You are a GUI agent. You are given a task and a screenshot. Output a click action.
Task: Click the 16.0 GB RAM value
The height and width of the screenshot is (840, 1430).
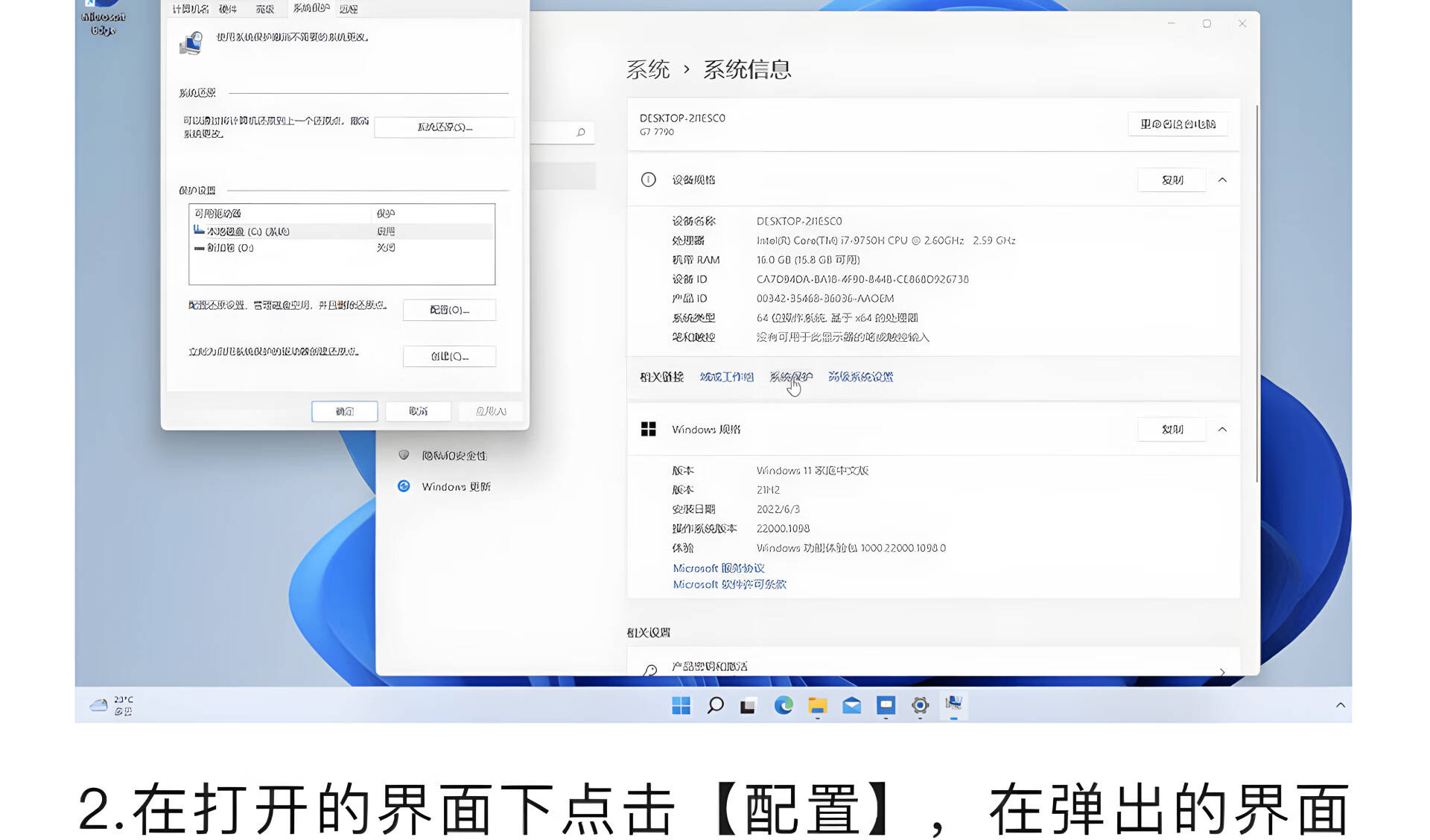point(808,260)
